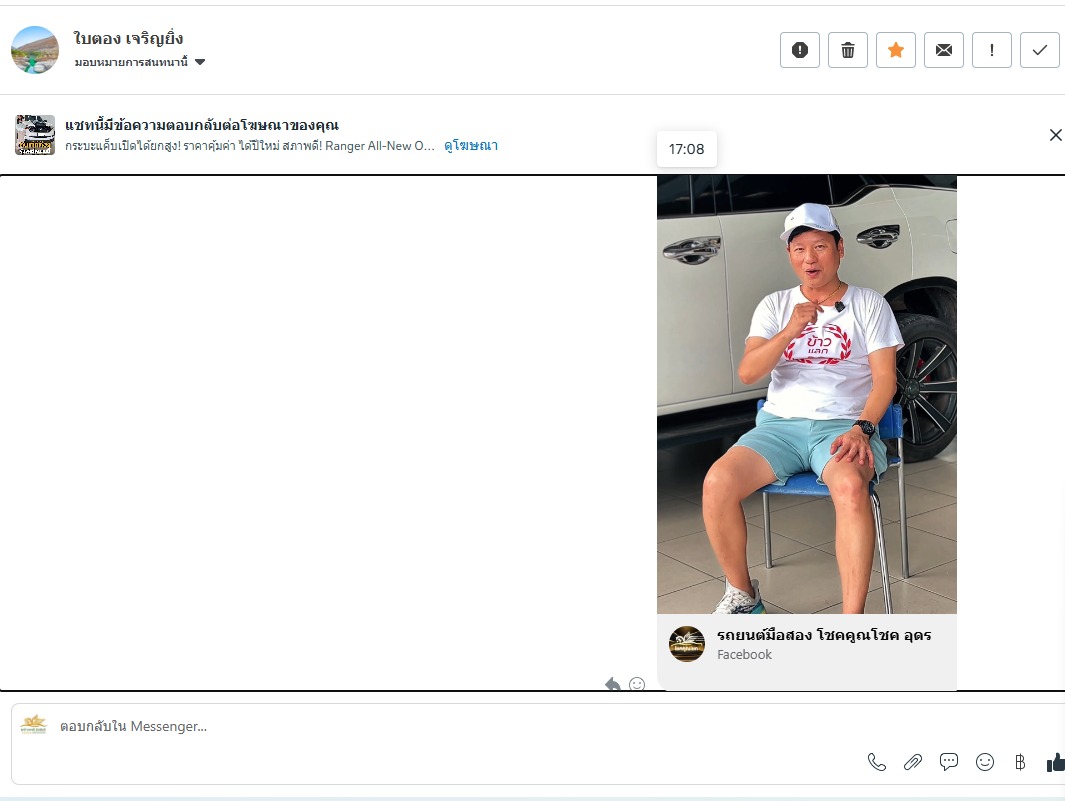Image resolution: width=1065 pixels, height=801 pixels.
Task: React to the message with smiley
Action: pyautogui.click(x=637, y=683)
